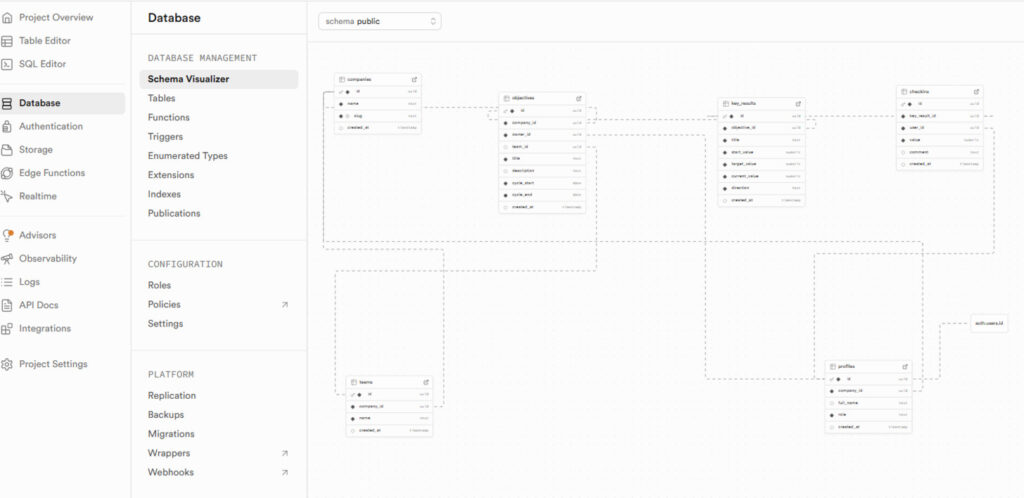This screenshot has width=1024, height=498.
Task: Open the Wrappers external link
Action: coord(284,454)
